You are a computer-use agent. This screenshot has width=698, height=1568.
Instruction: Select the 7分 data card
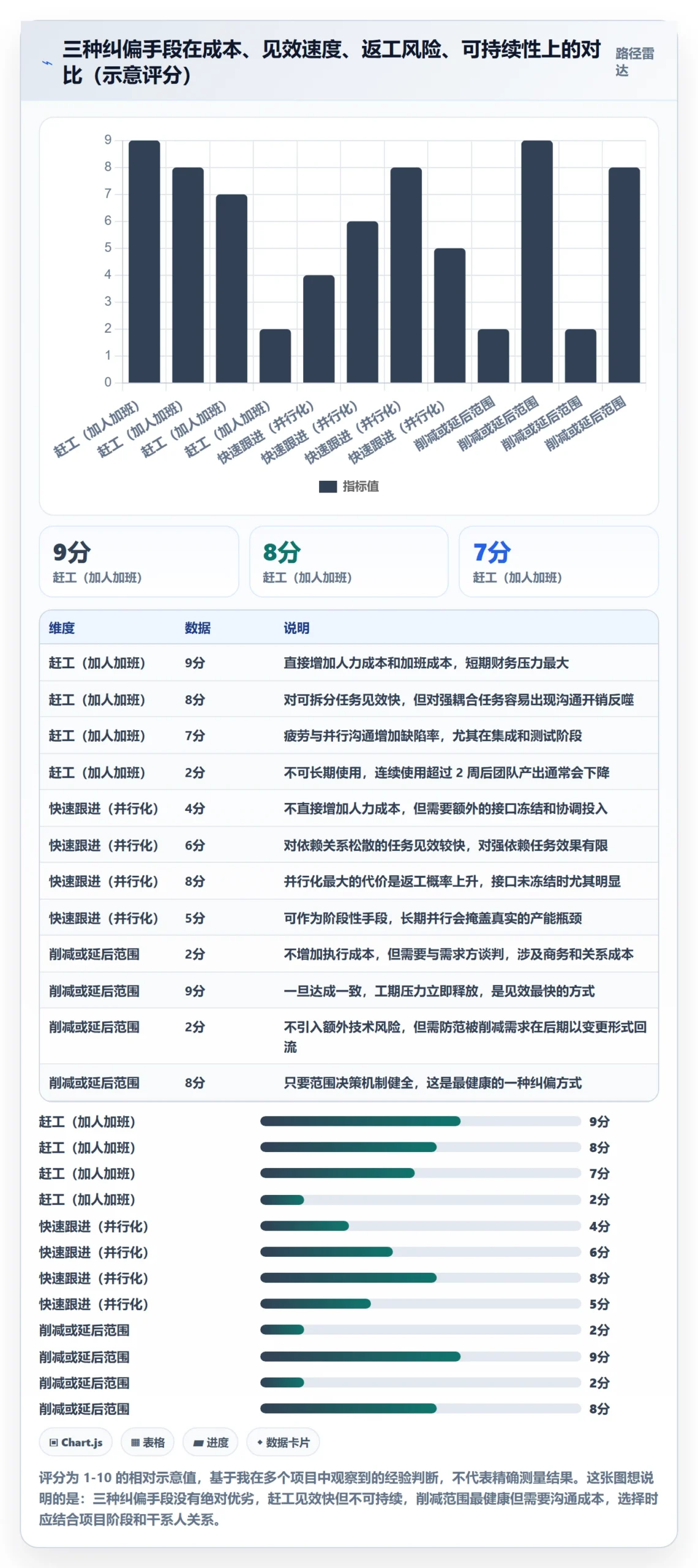click(x=558, y=562)
